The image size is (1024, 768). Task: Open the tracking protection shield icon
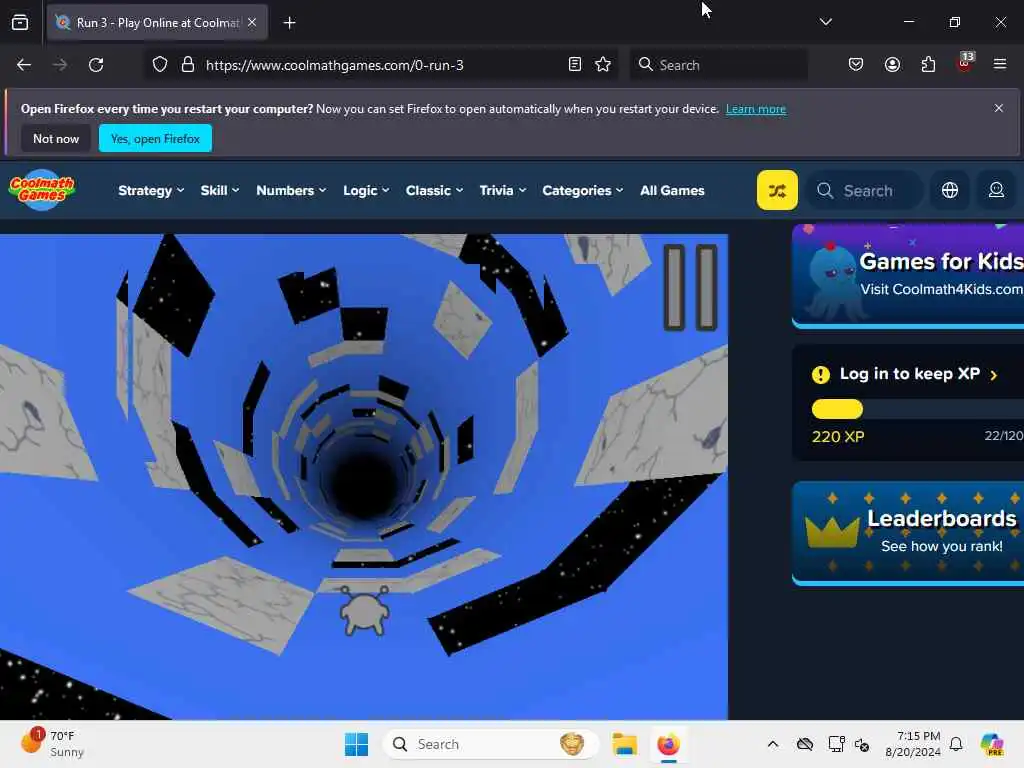[160, 65]
